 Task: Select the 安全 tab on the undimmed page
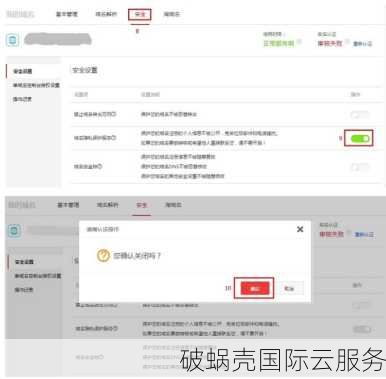(140, 14)
